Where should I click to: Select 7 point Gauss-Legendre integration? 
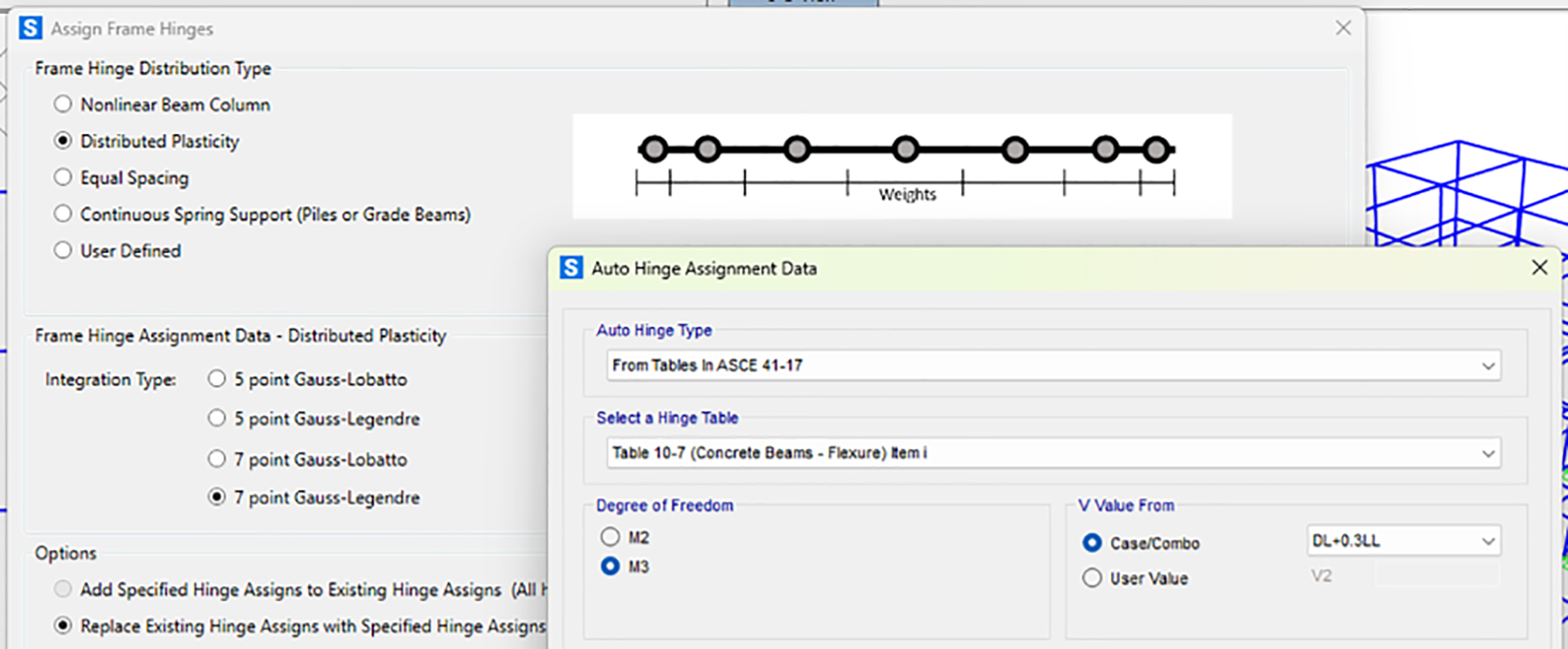click(x=217, y=497)
